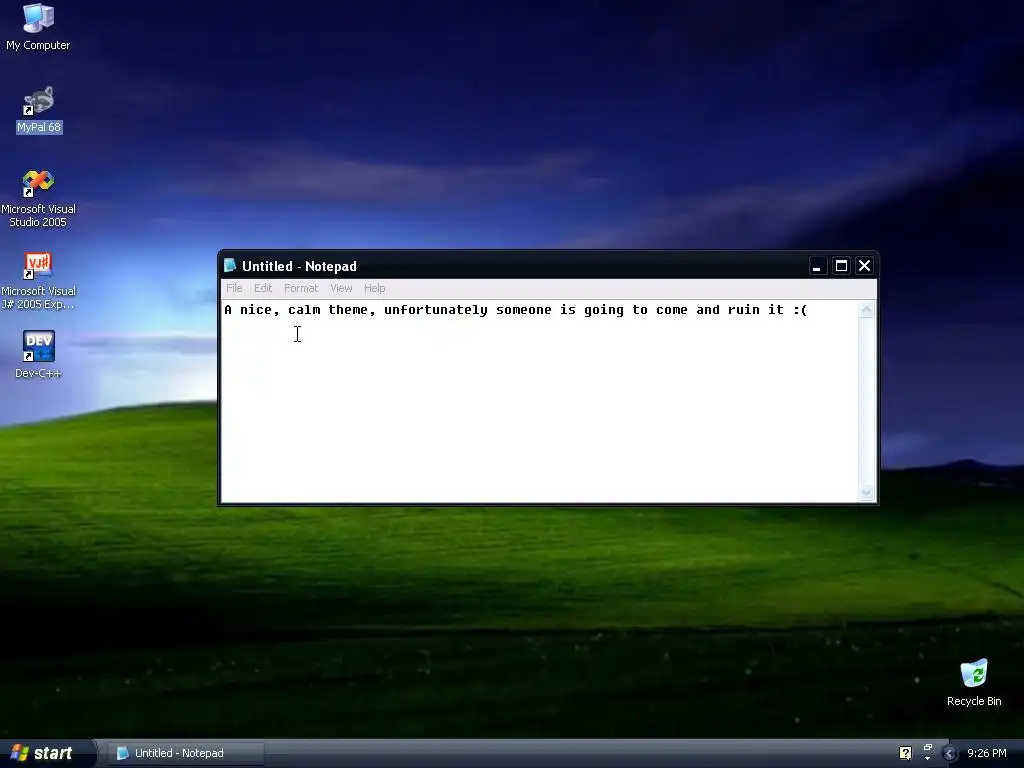Select the Microsoft Visual J# 2005 Express shortcut
The width and height of the screenshot is (1024, 768).
coord(38,280)
